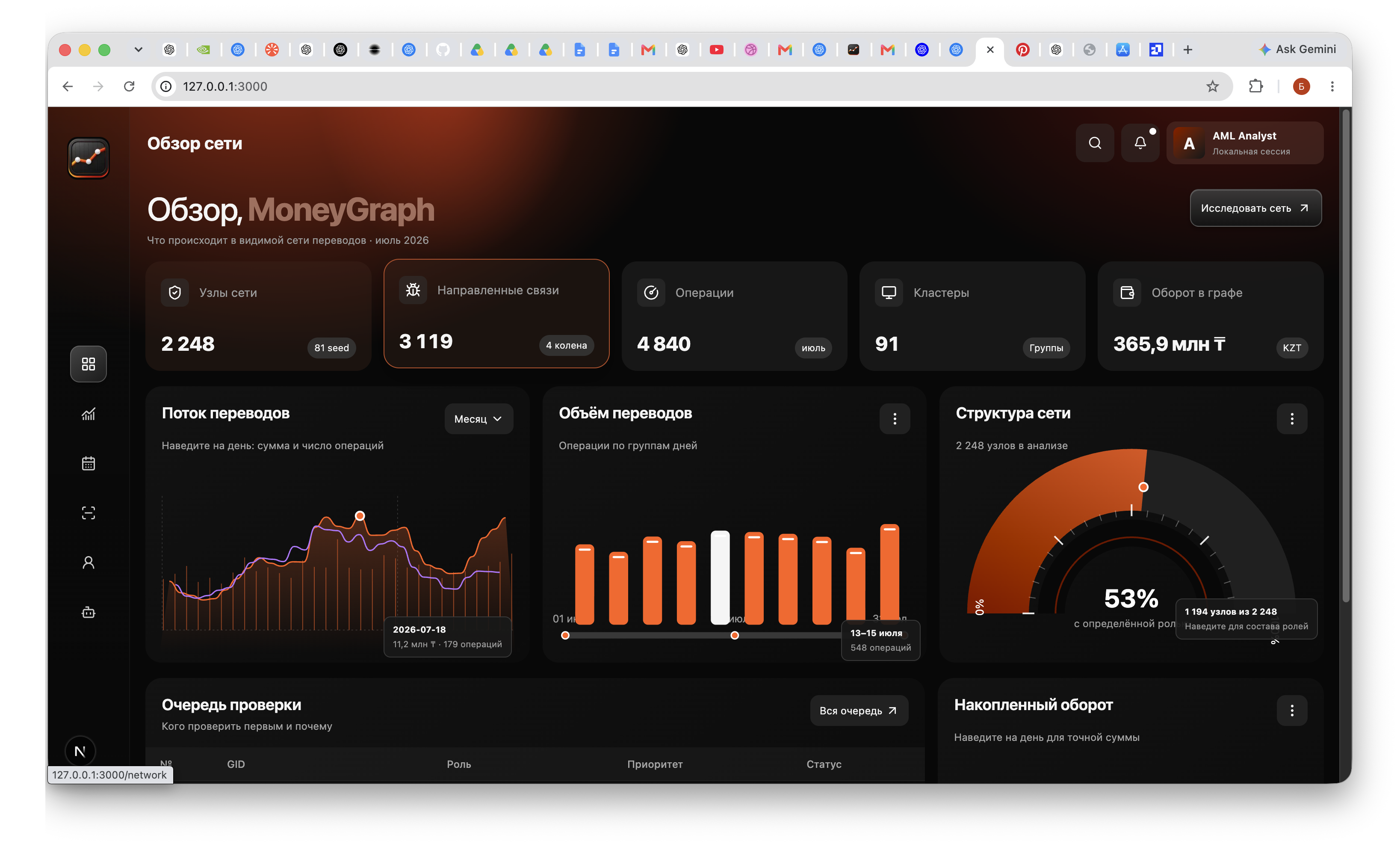Open the dashboard grid icon in sidebar
The height and width of the screenshot is (847, 1400).
88,364
